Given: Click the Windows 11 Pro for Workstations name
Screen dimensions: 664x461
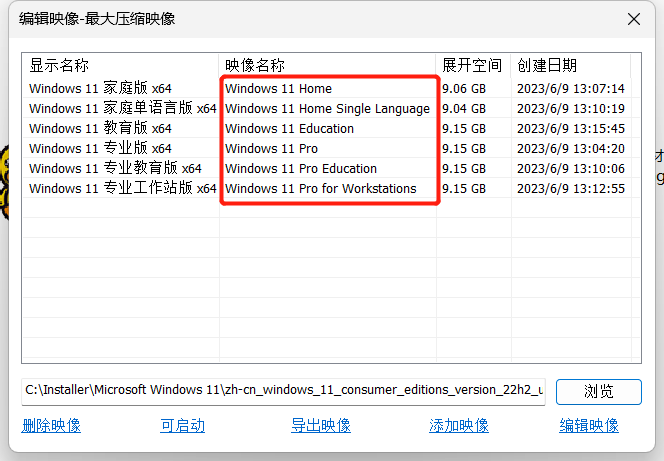Looking at the screenshot, I should click(x=320, y=188).
